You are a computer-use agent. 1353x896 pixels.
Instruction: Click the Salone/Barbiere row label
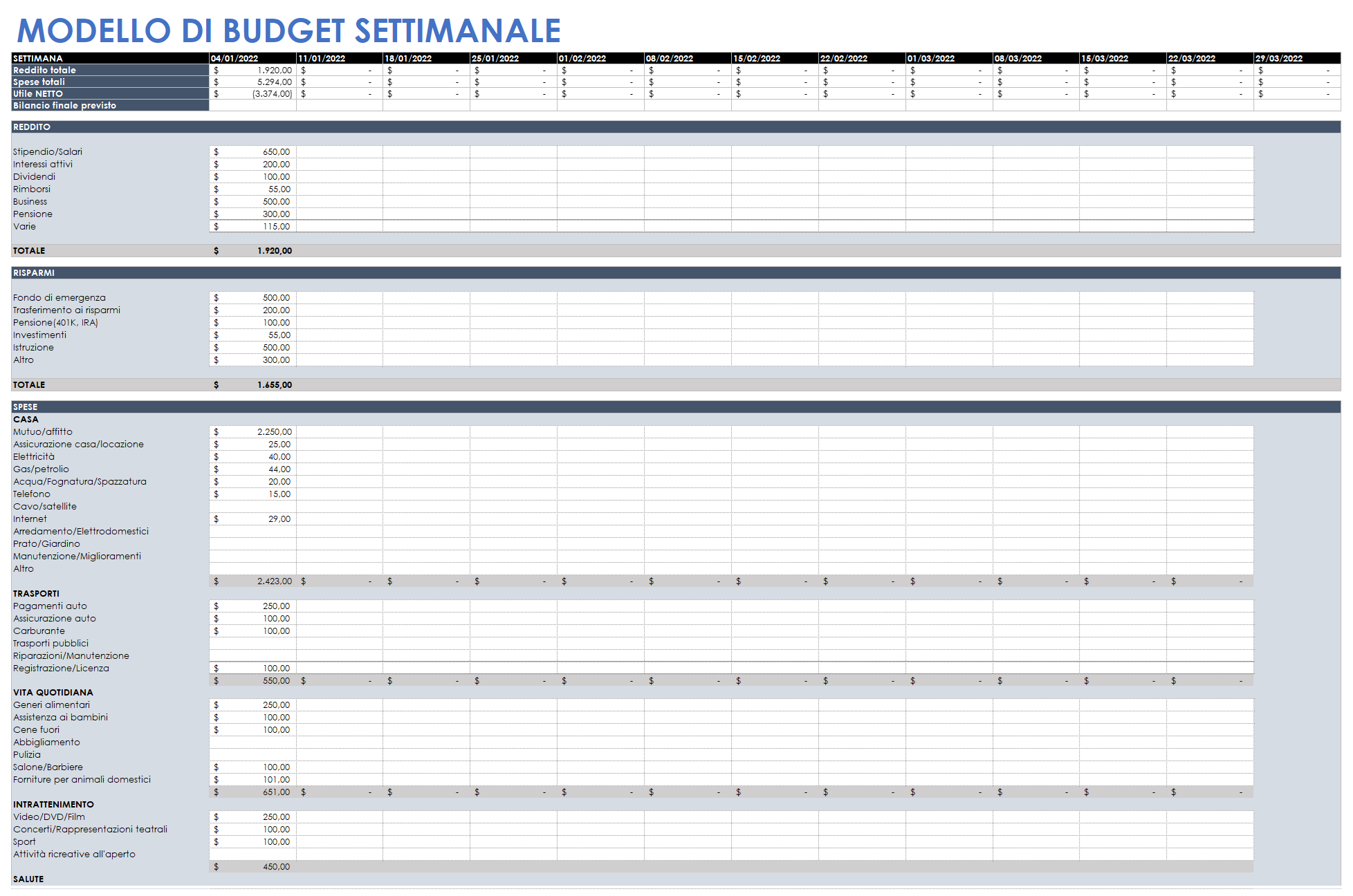[48, 767]
